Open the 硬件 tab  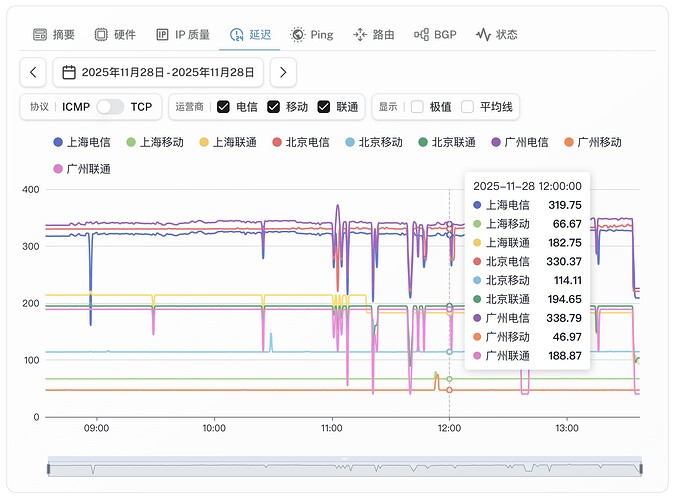tap(115, 34)
